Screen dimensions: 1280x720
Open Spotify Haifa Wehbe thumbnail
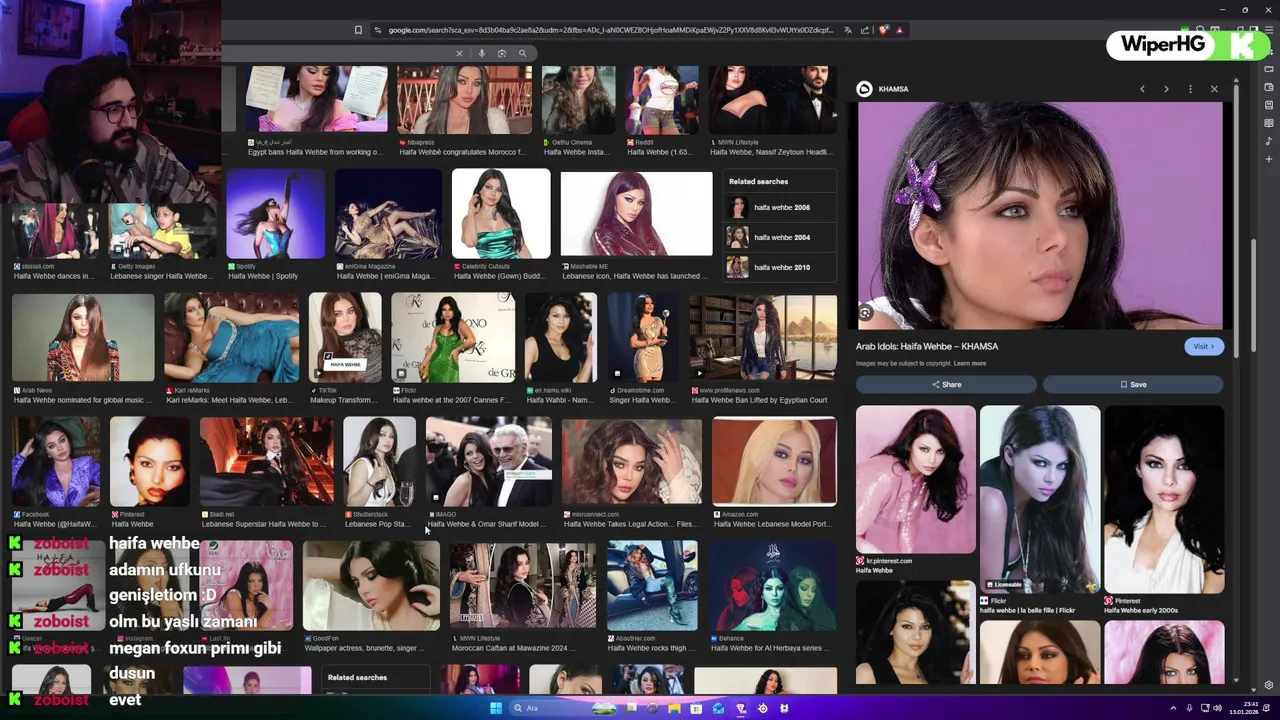coord(275,214)
